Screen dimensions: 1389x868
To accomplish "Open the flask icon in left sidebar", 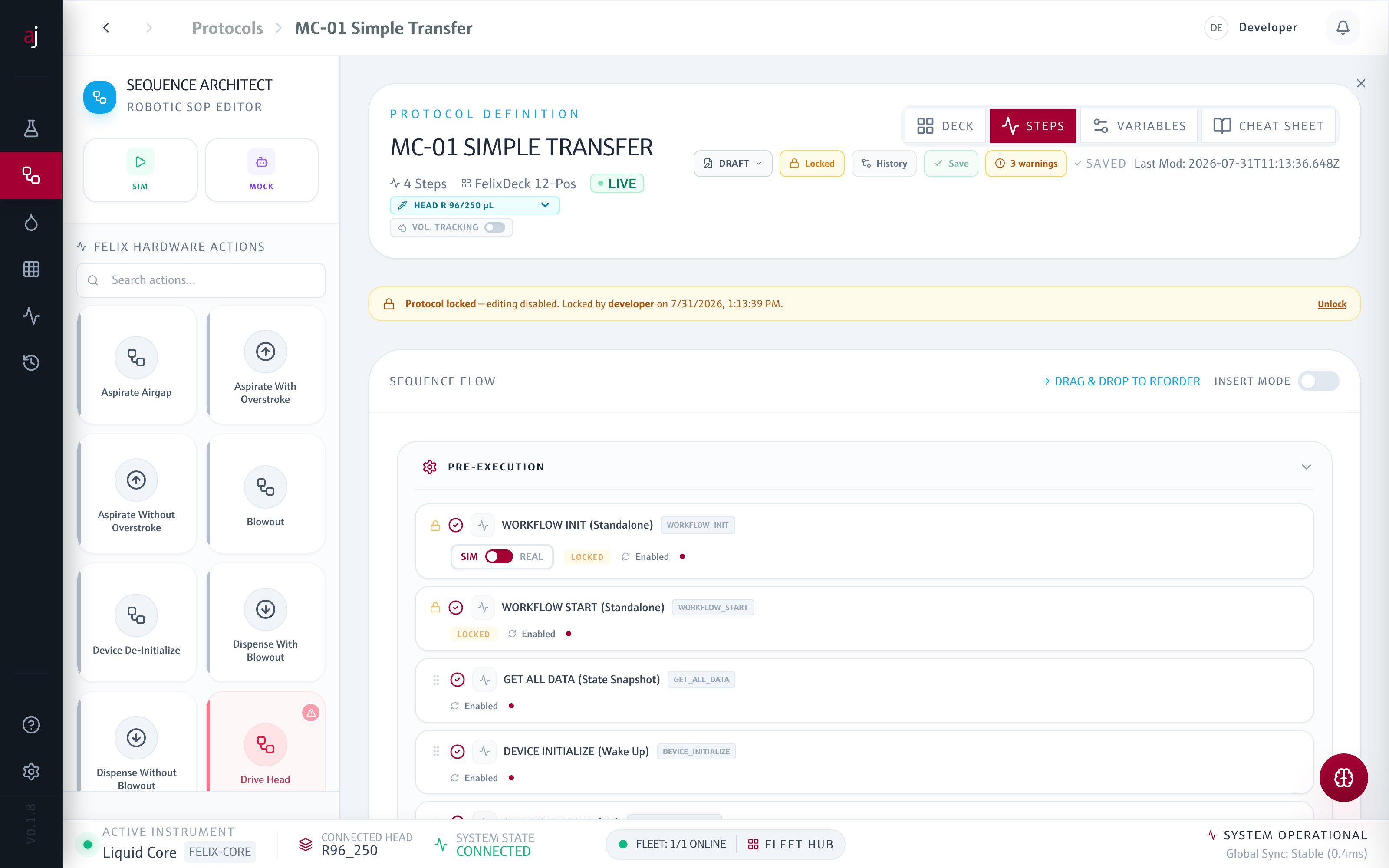I will coord(31,128).
